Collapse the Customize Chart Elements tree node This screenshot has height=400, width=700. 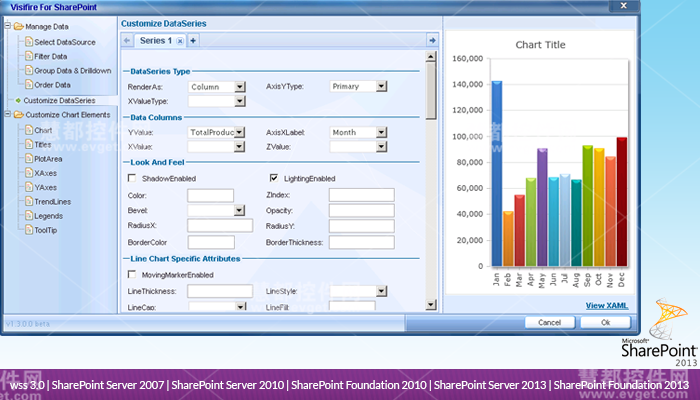coord(8,114)
